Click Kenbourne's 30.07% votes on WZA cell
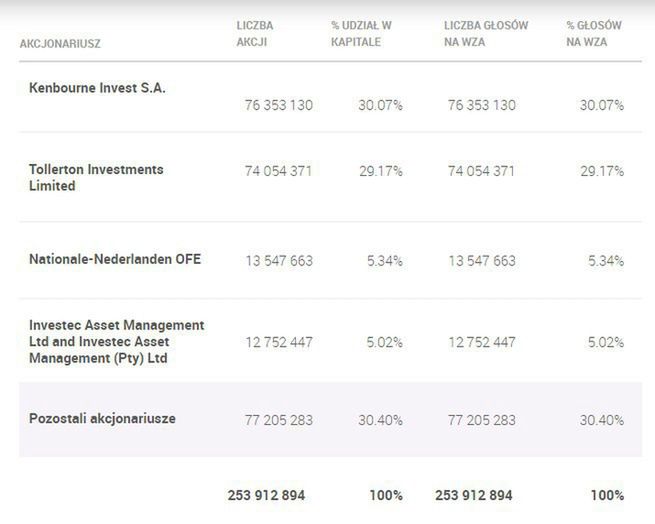 [602, 105]
